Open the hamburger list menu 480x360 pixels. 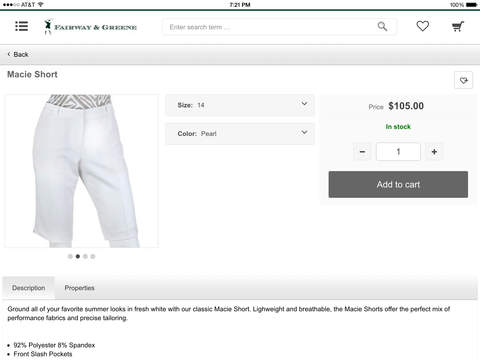(x=22, y=26)
